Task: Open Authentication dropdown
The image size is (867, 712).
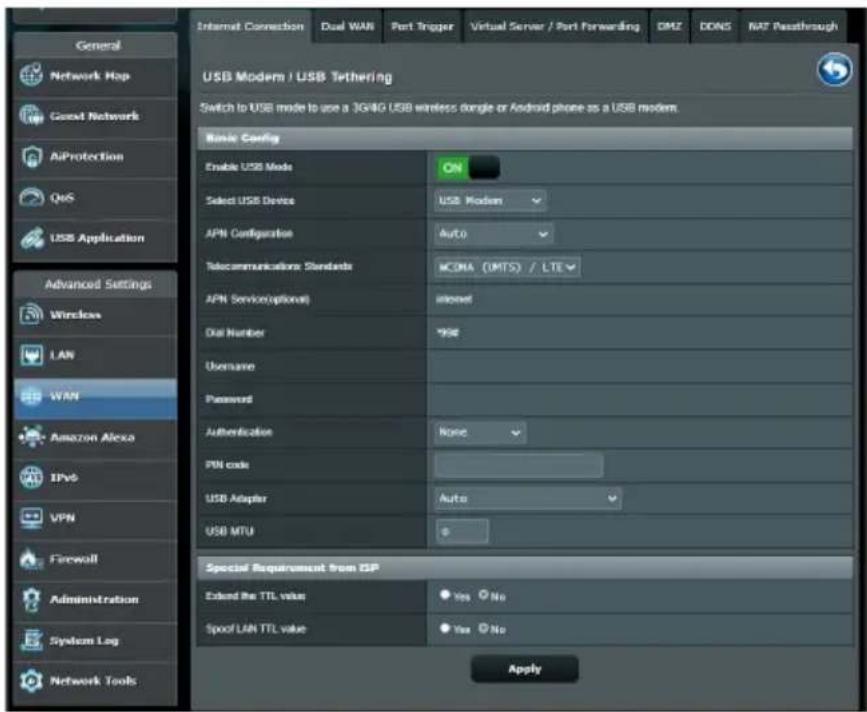Action: point(480,432)
